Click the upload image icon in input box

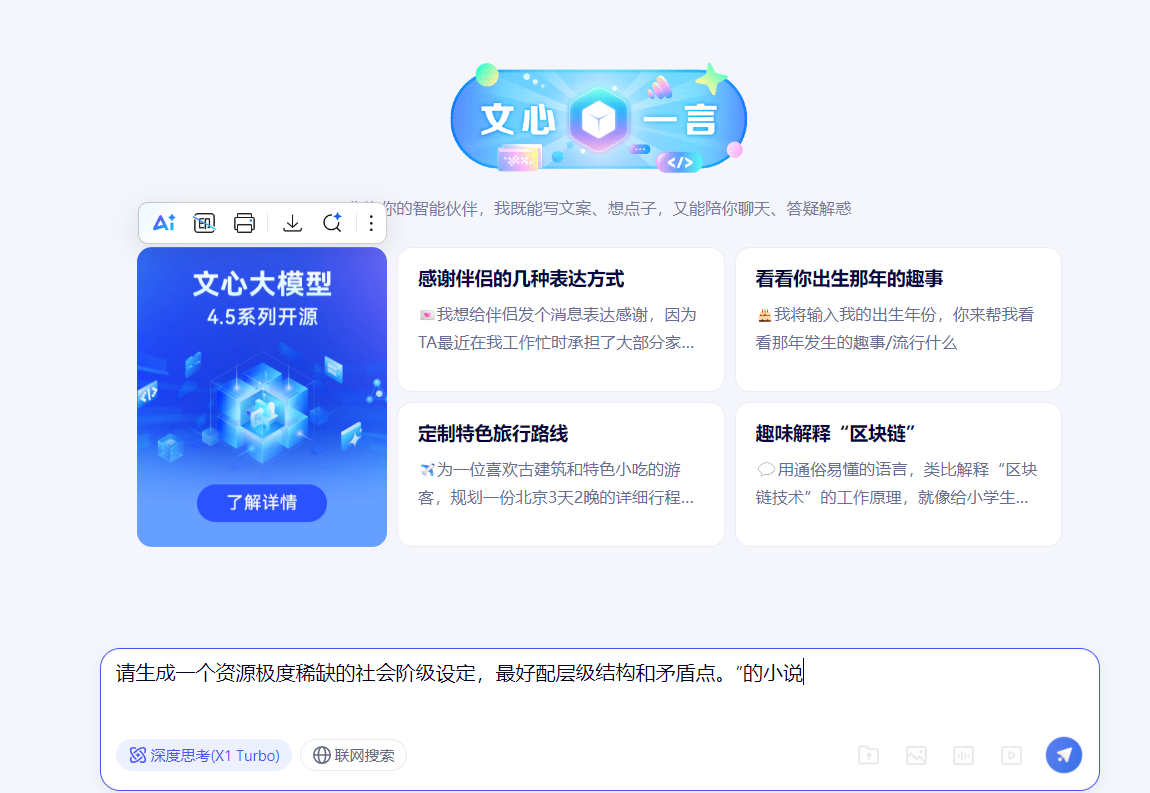click(x=916, y=755)
